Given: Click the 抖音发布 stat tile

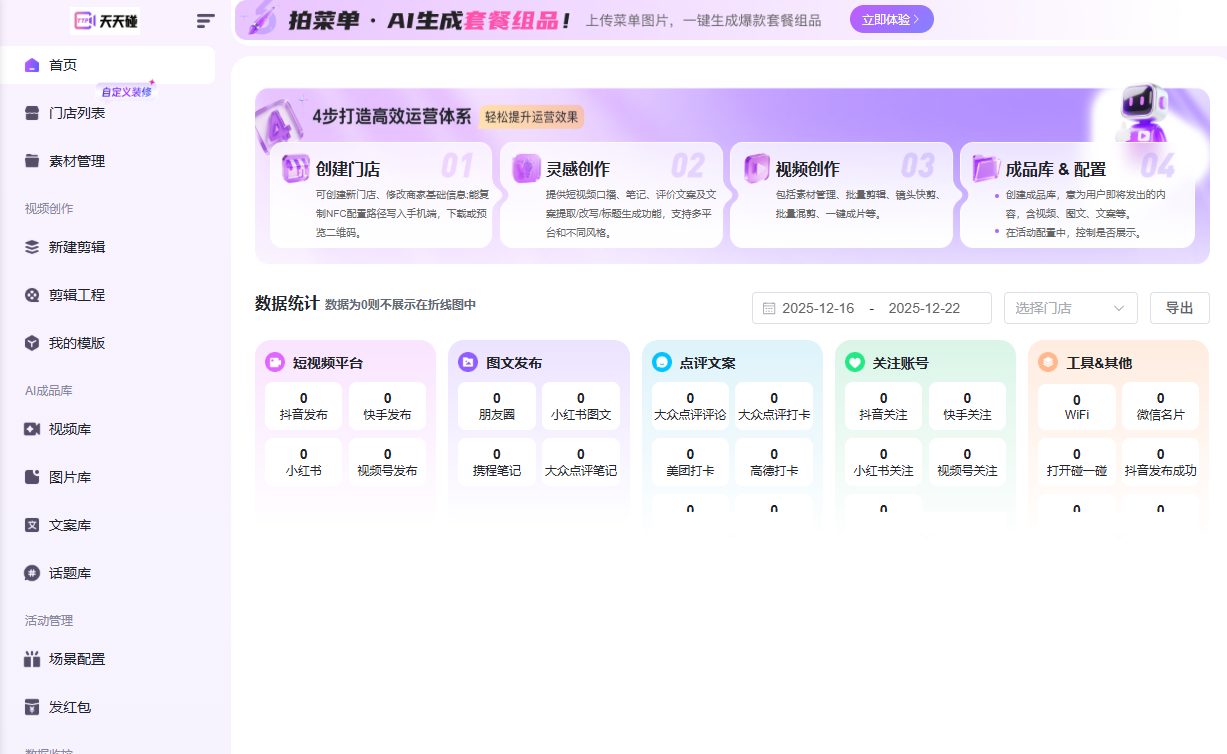Looking at the screenshot, I should pos(304,406).
